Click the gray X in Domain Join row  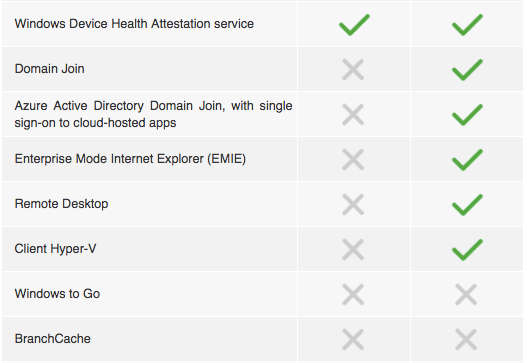[353, 69]
